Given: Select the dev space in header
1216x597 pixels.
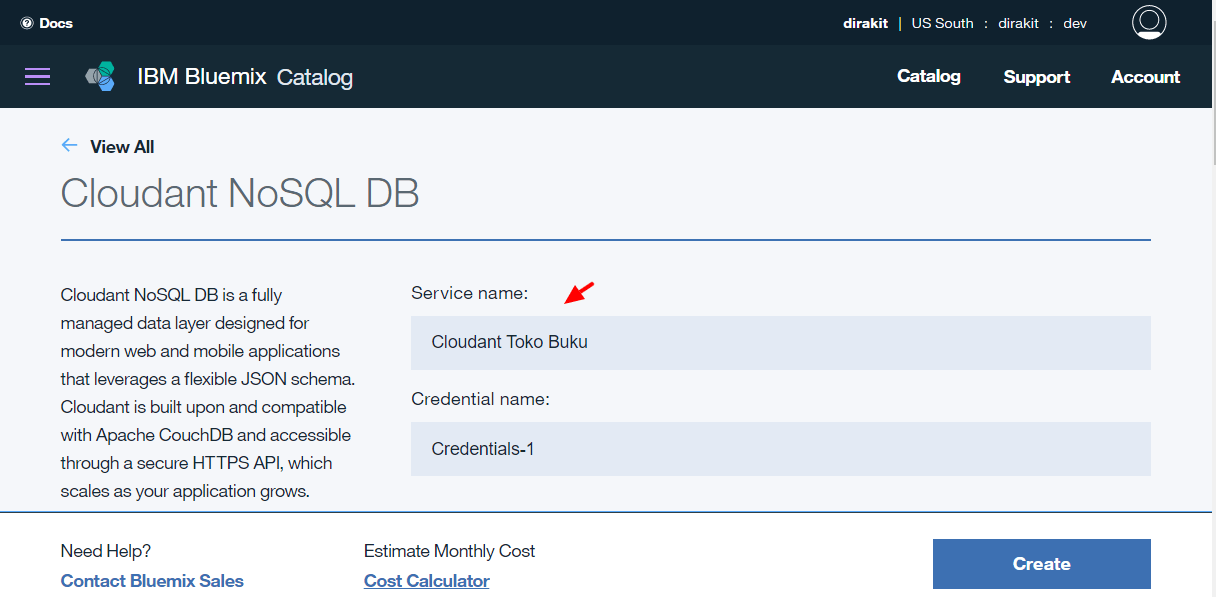Looking at the screenshot, I should [x=1075, y=23].
